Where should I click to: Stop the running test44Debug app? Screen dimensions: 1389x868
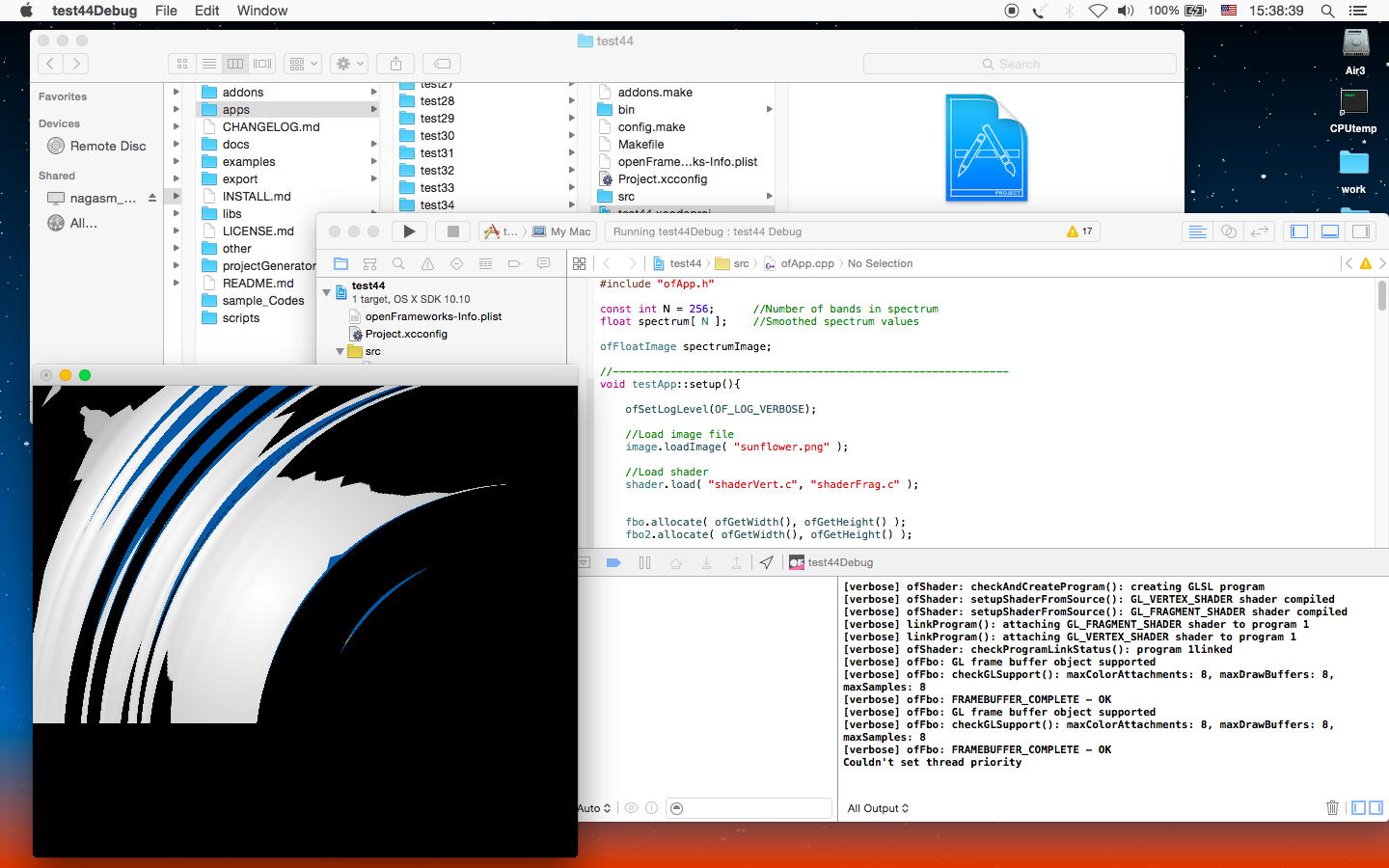pyautogui.click(x=452, y=231)
